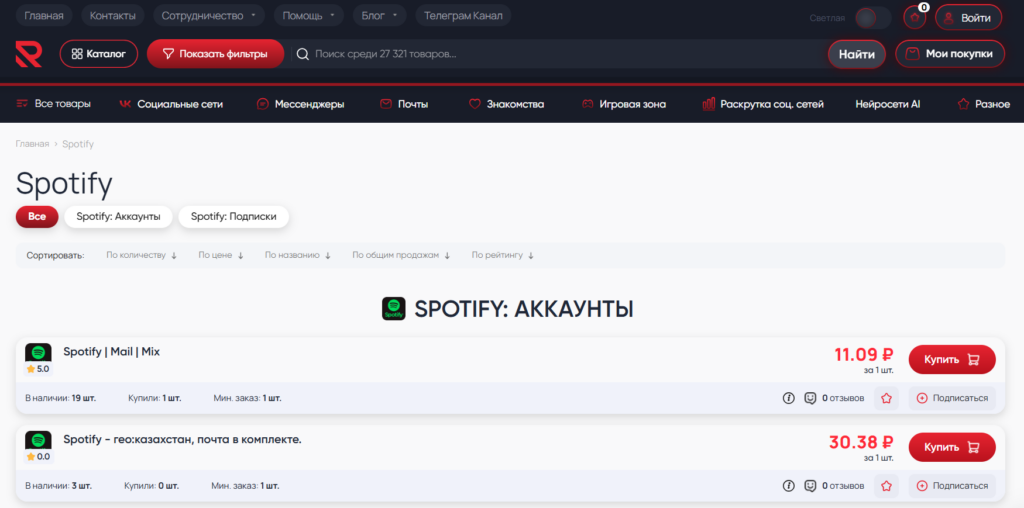Buy казахстан Spotify product with Купить
1024x508 pixels.
tap(952, 447)
